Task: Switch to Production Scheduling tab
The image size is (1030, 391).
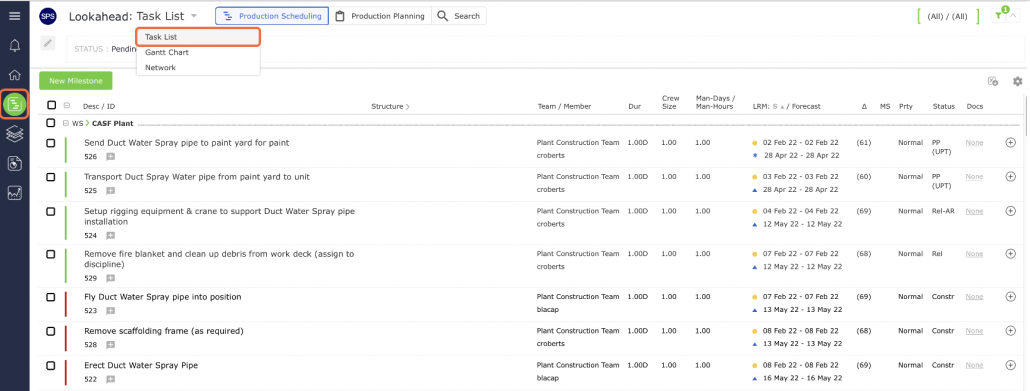Action: coord(272,16)
